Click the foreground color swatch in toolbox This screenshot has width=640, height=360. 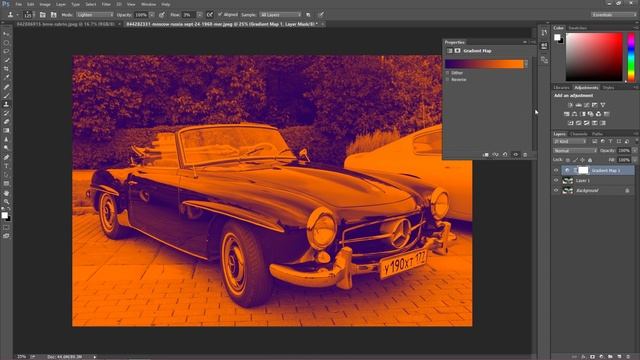(4, 215)
